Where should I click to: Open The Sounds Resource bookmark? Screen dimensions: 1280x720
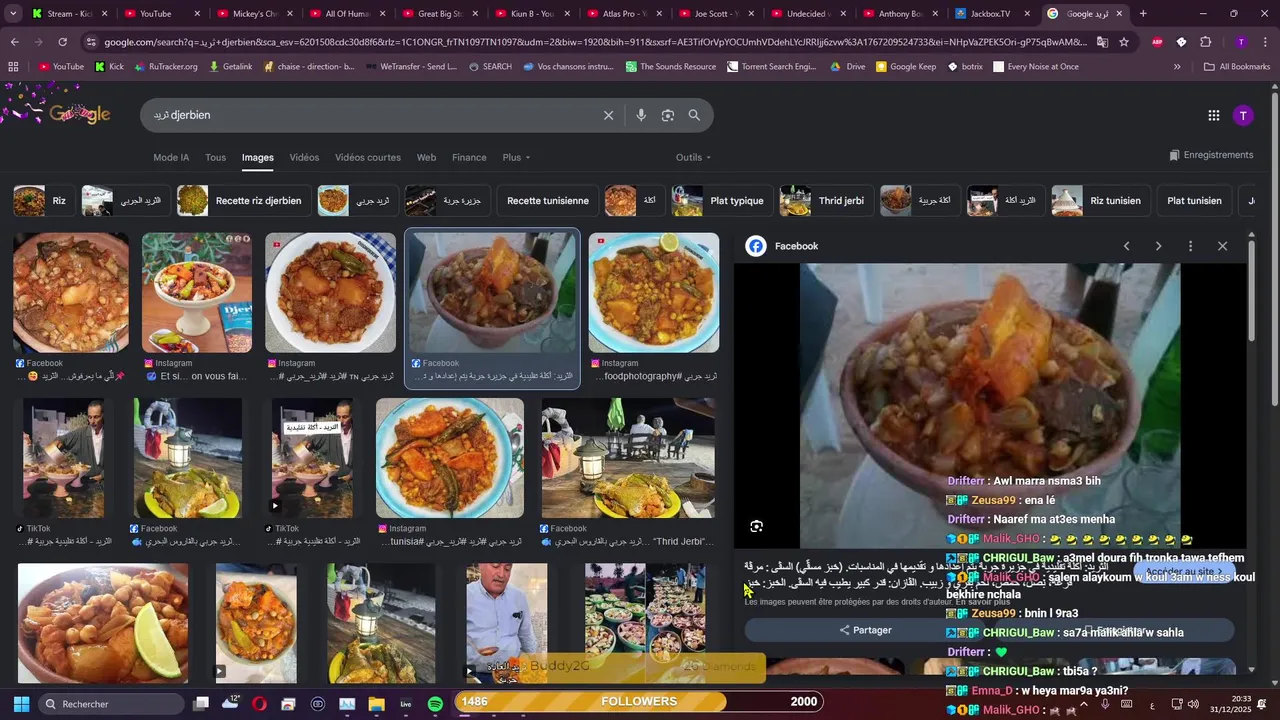(670, 67)
